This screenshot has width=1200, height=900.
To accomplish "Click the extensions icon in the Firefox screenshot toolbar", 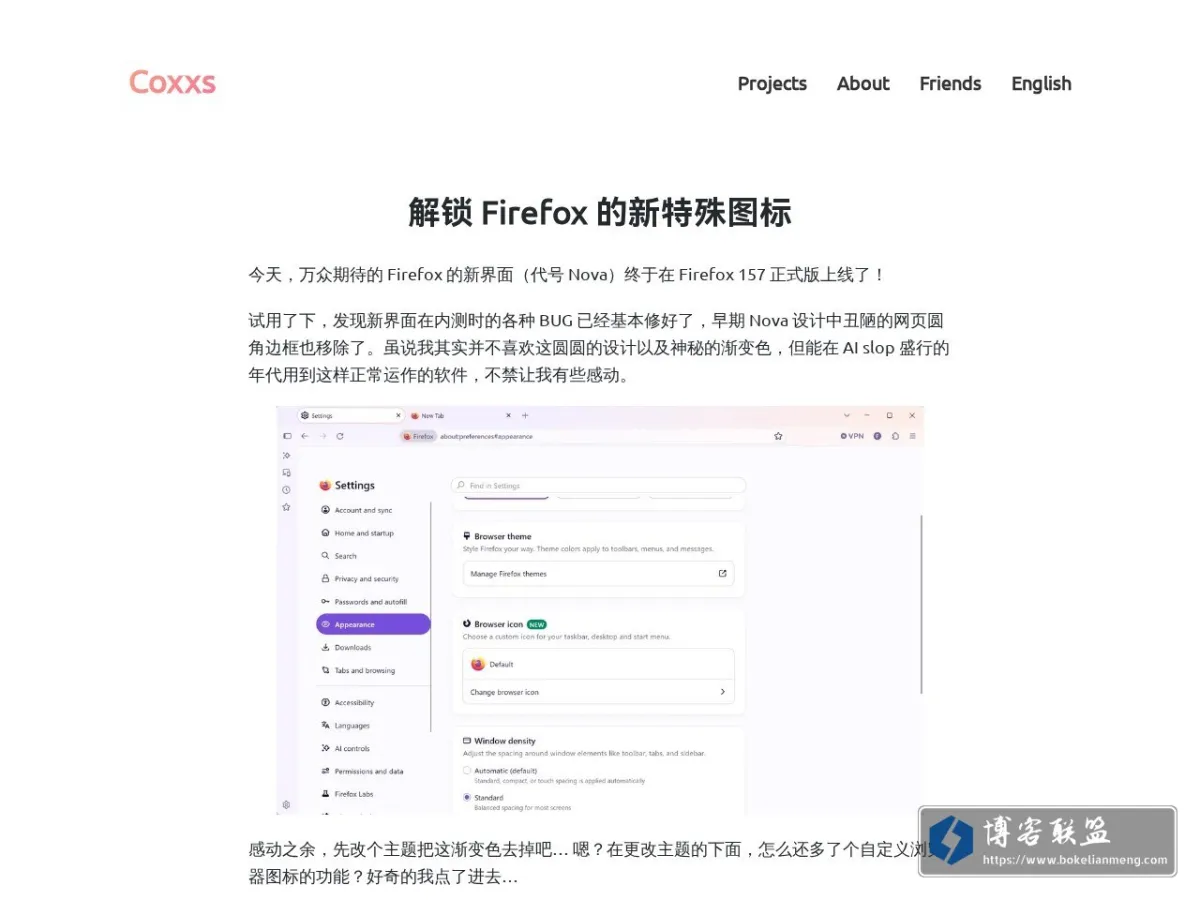I will coord(895,436).
